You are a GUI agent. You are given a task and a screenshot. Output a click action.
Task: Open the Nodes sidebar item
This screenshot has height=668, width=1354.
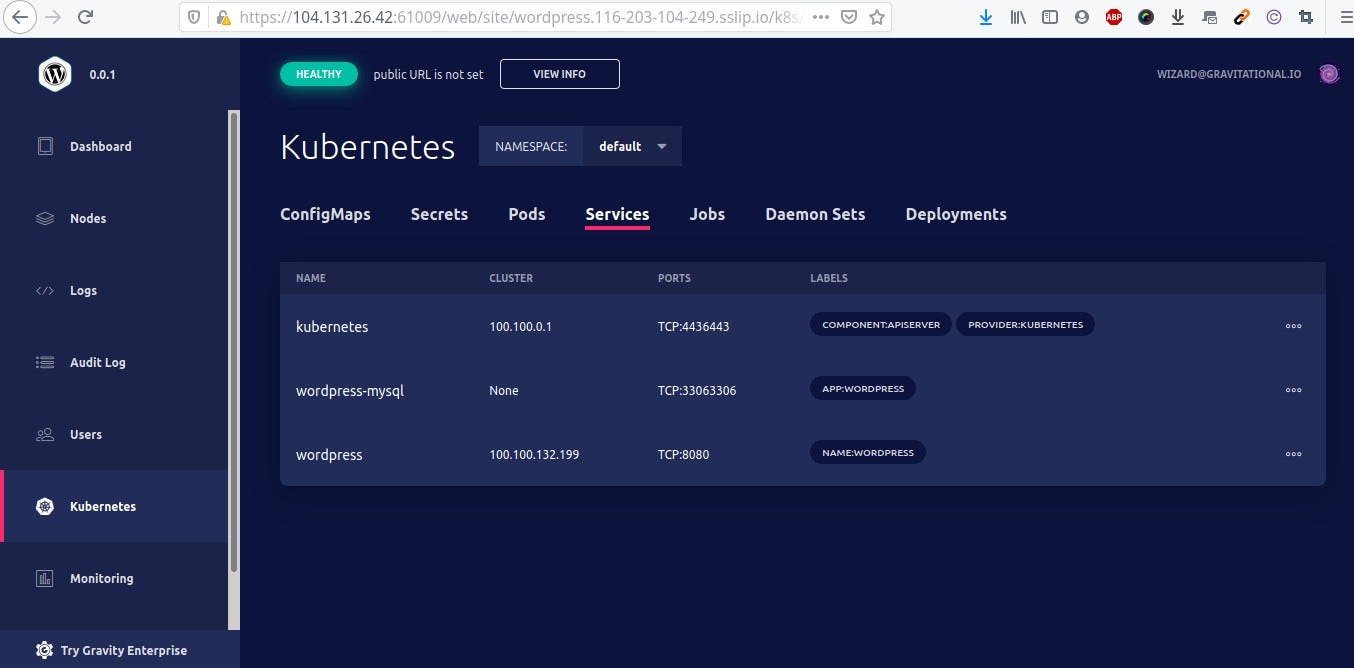point(115,218)
